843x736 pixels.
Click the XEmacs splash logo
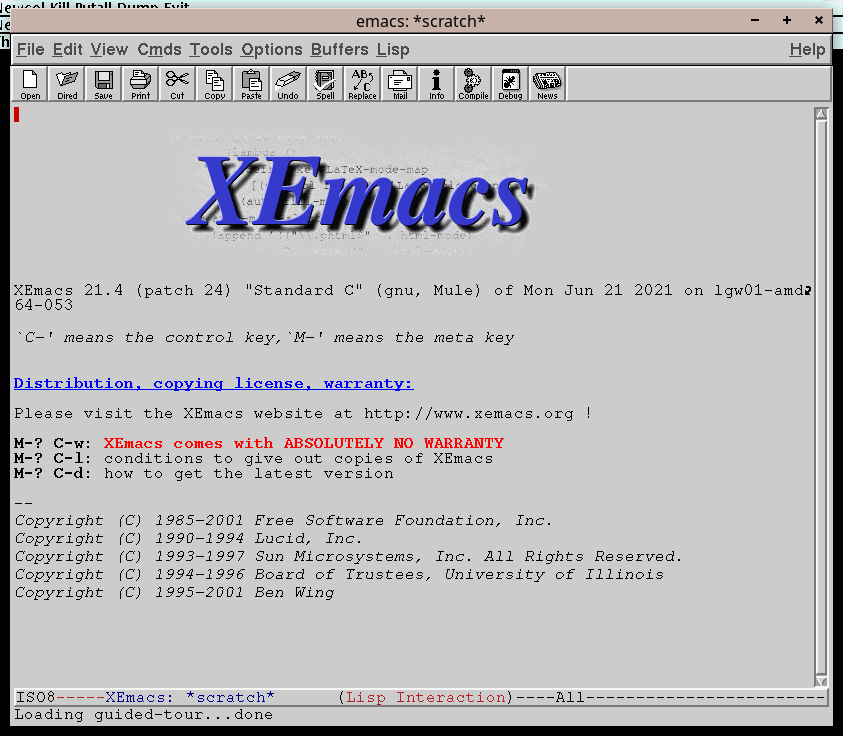point(359,194)
